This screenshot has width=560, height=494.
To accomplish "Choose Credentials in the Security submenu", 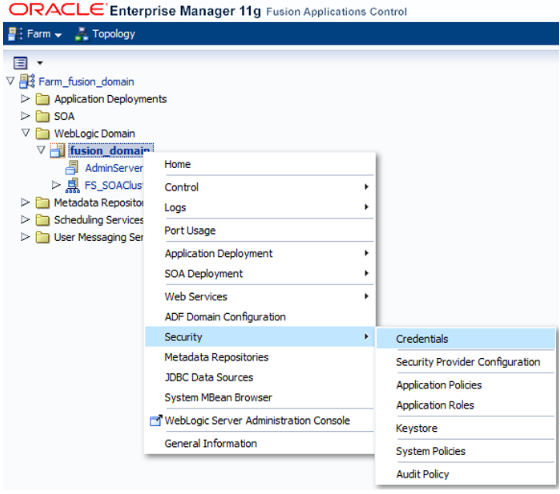I will point(466,339).
